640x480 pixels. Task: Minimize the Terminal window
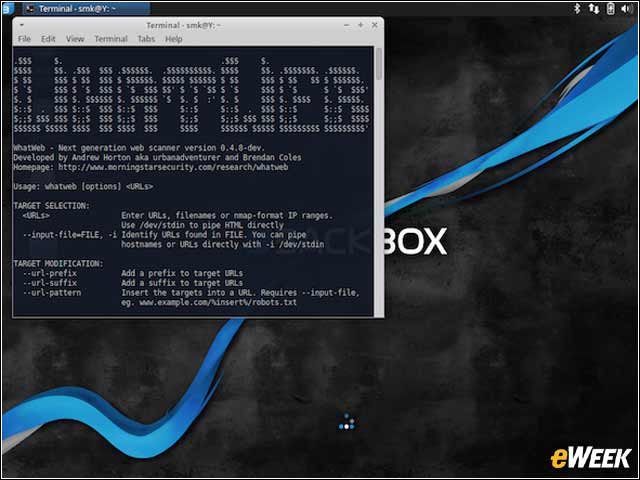[x=347, y=25]
